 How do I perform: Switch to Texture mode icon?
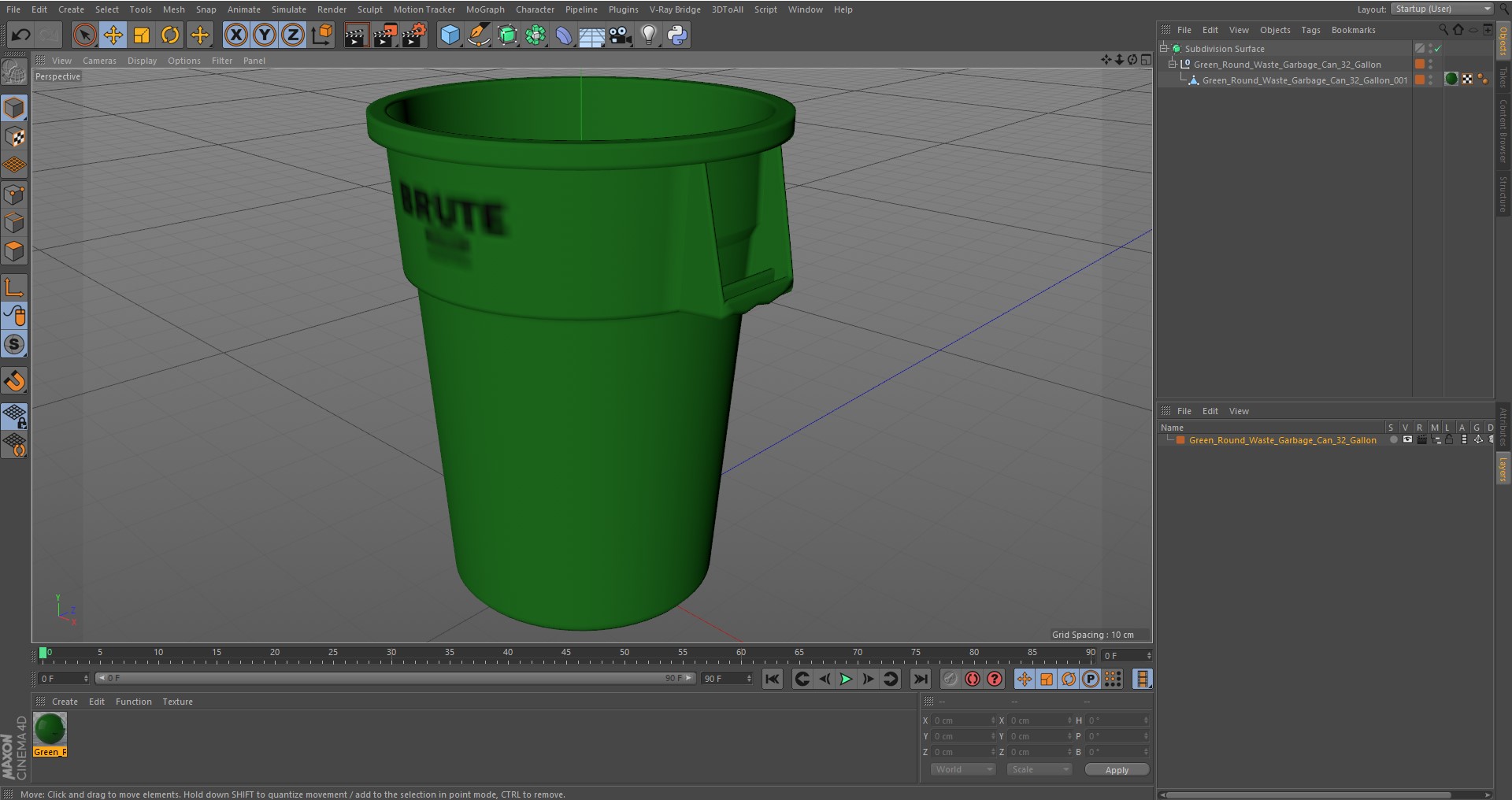coord(14,137)
